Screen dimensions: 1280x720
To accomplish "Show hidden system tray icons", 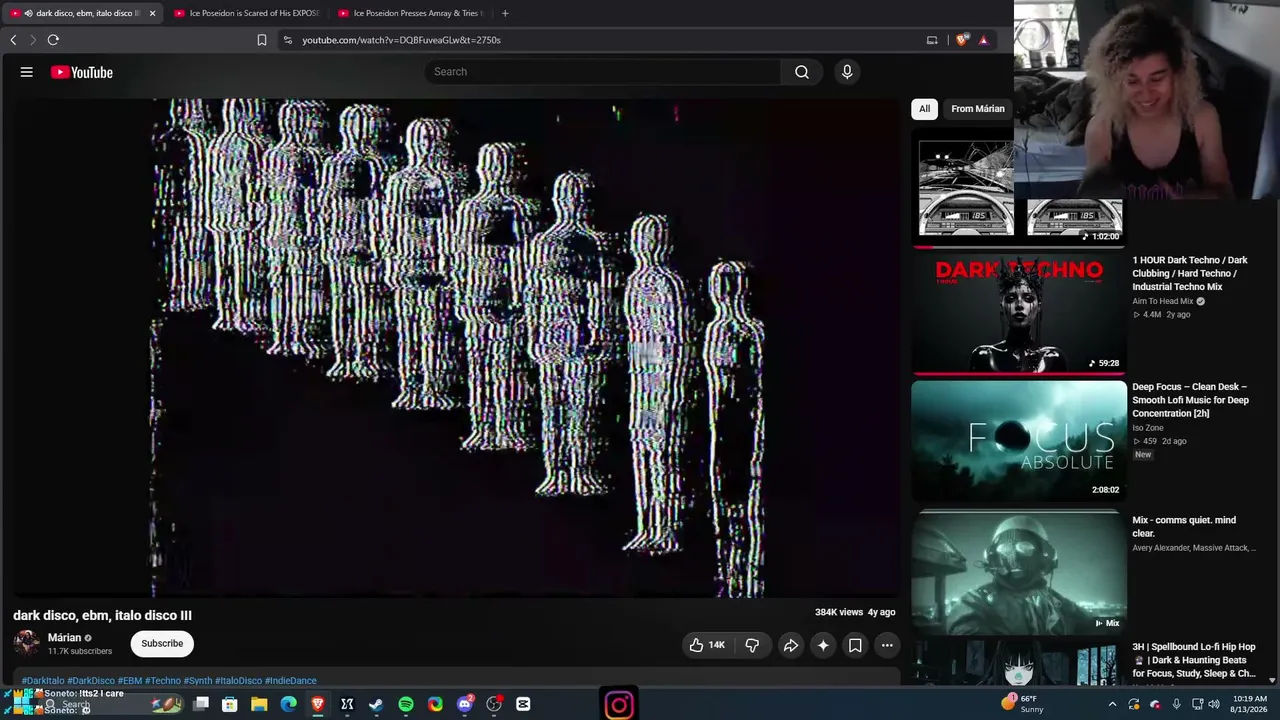I will 1112,704.
